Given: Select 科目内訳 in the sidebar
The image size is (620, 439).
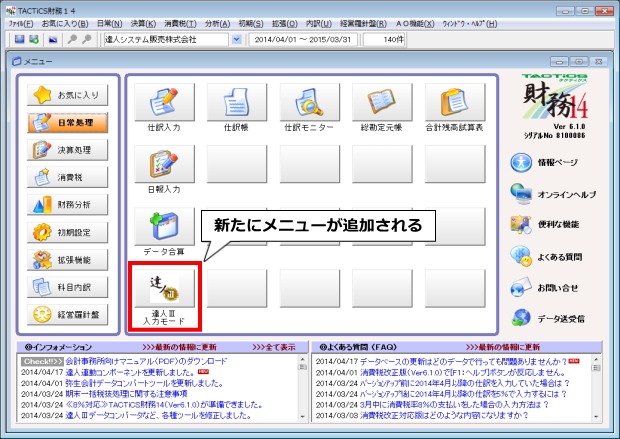Looking at the screenshot, I should pyautogui.click(x=68, y=287).
